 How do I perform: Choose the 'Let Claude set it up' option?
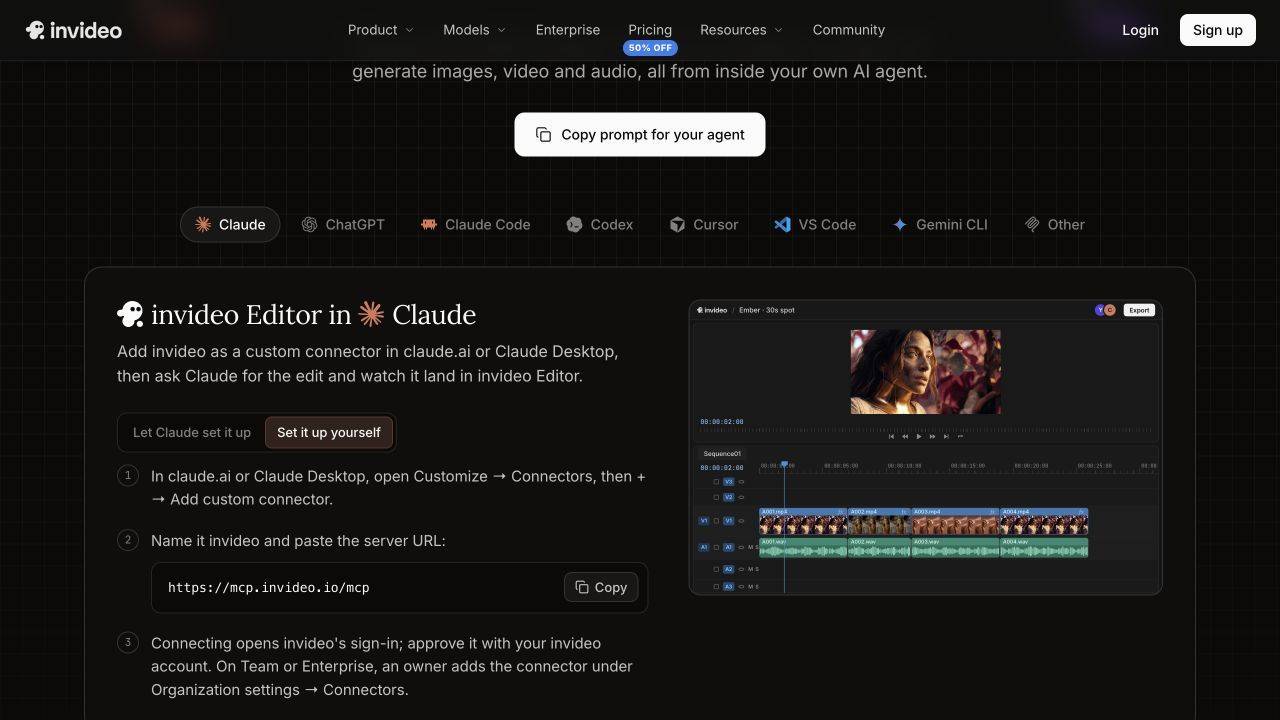coord(192,433)
